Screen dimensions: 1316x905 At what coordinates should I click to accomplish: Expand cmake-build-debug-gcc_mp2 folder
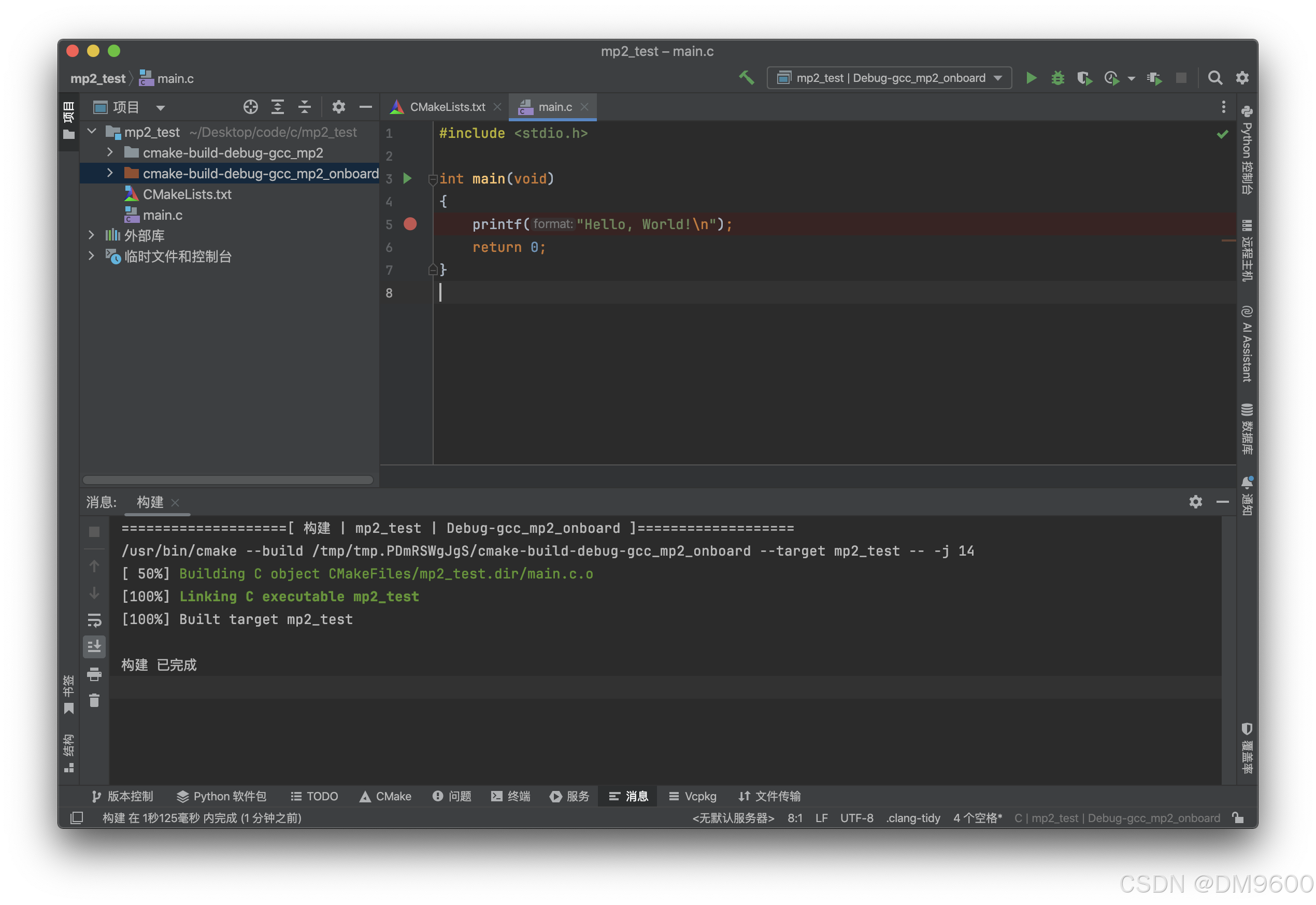(110, 152)
